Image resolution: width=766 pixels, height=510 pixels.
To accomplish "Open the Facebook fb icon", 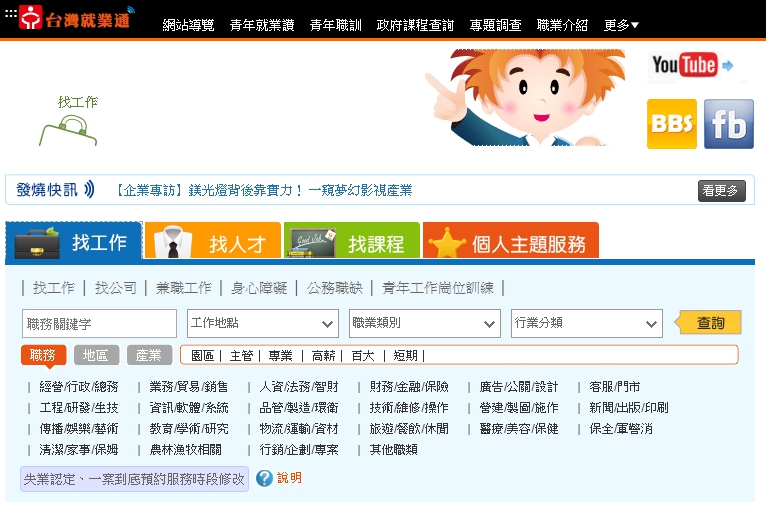I will (x=729, y=124).
